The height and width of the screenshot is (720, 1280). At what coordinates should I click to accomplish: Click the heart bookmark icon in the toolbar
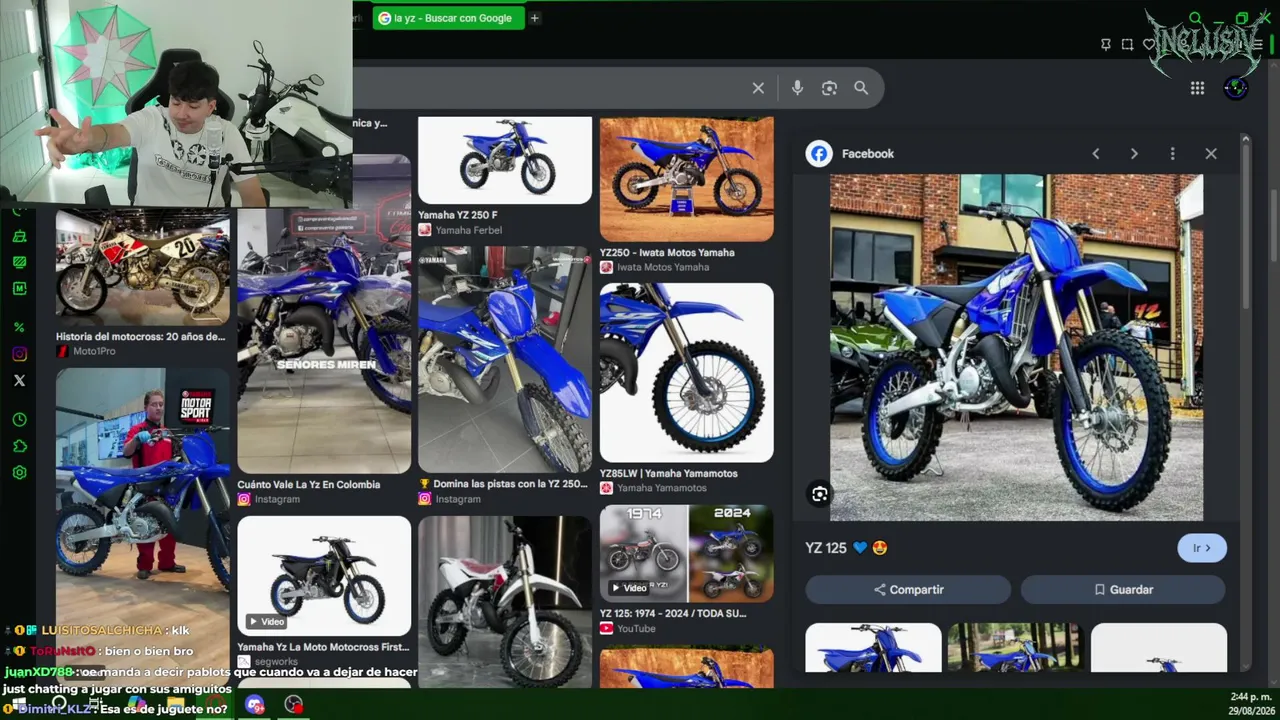(1149, 44)
